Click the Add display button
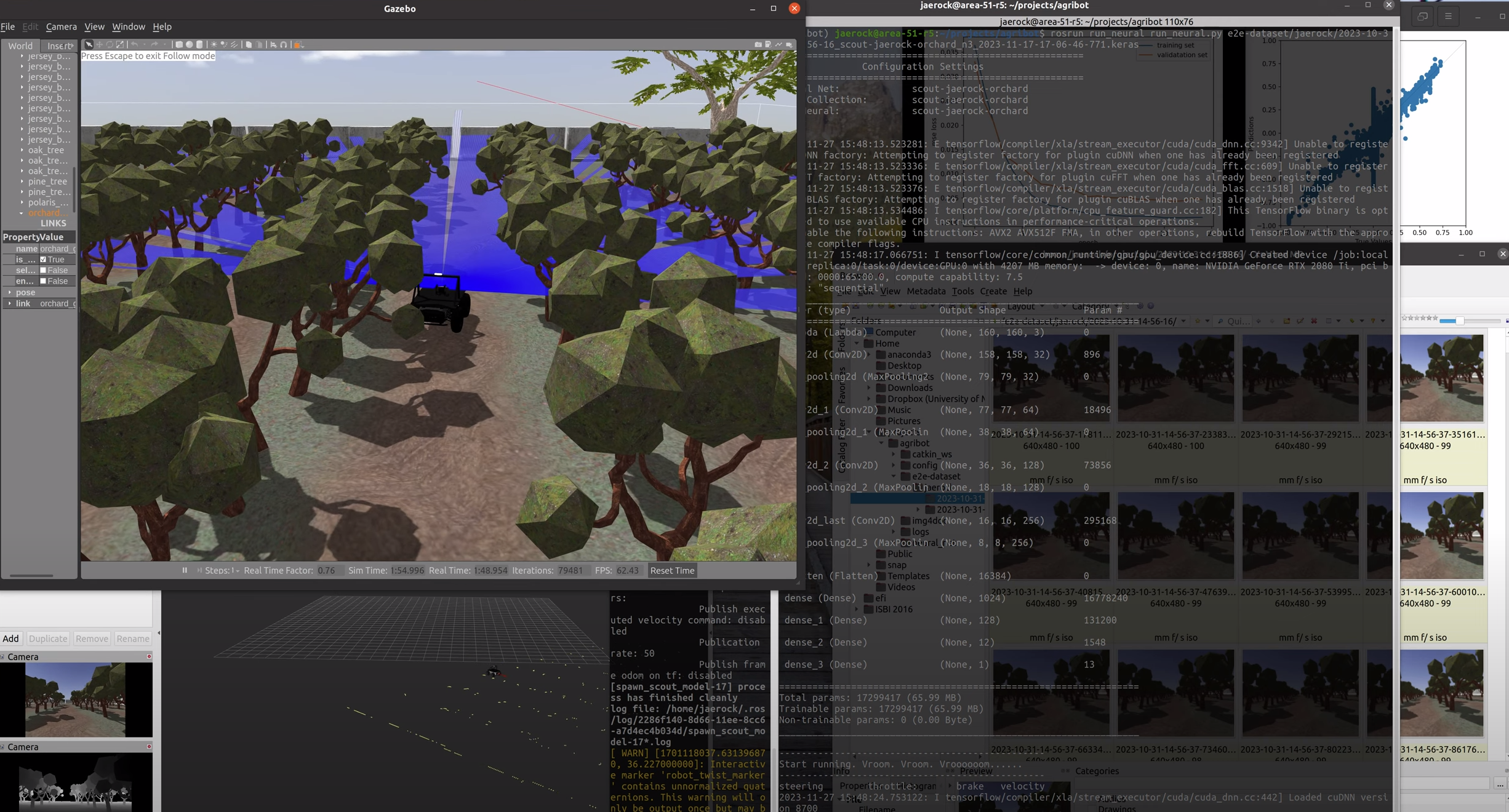This screenshot has width=1509, height=812. [x=10, y=639]
